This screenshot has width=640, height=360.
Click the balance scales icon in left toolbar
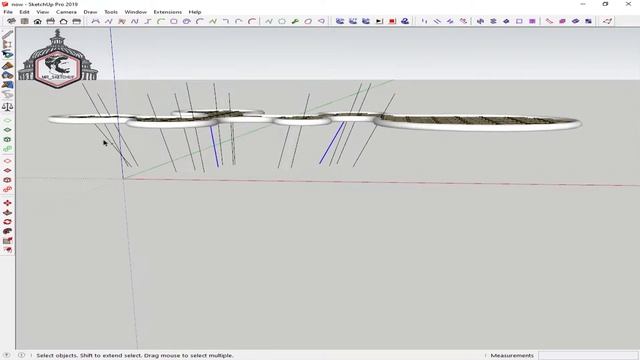coord(7,107)
